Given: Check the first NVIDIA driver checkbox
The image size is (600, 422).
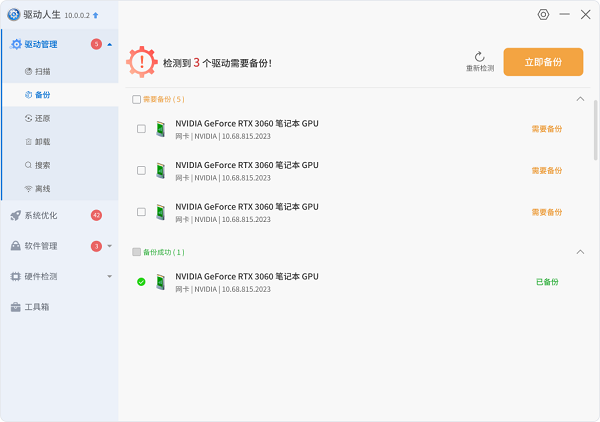Looking at the screenshot, I should (x=141, y=129).
